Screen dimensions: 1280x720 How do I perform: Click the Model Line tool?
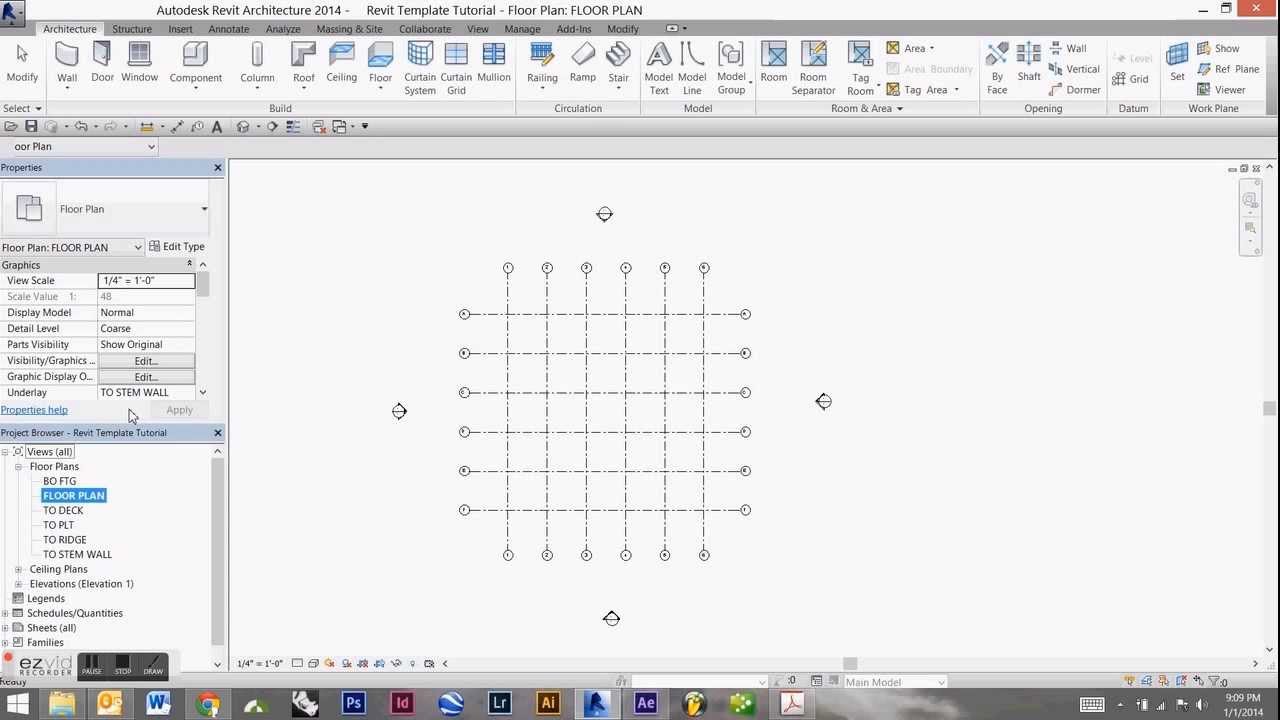click(x=692, y=69)
